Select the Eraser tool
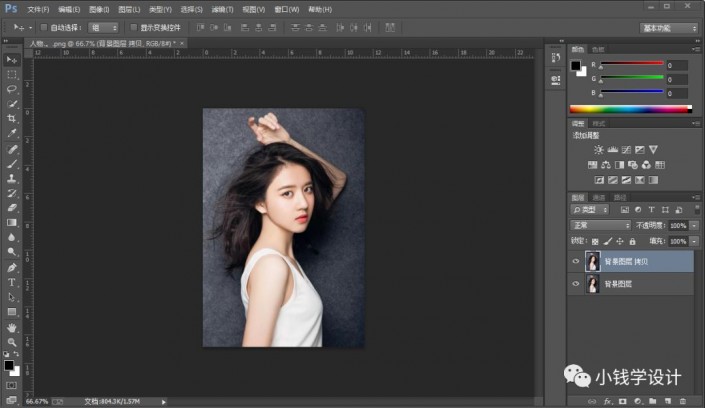Image resolution: width=705 pixels, height=408 pixels. pos(12,208)
